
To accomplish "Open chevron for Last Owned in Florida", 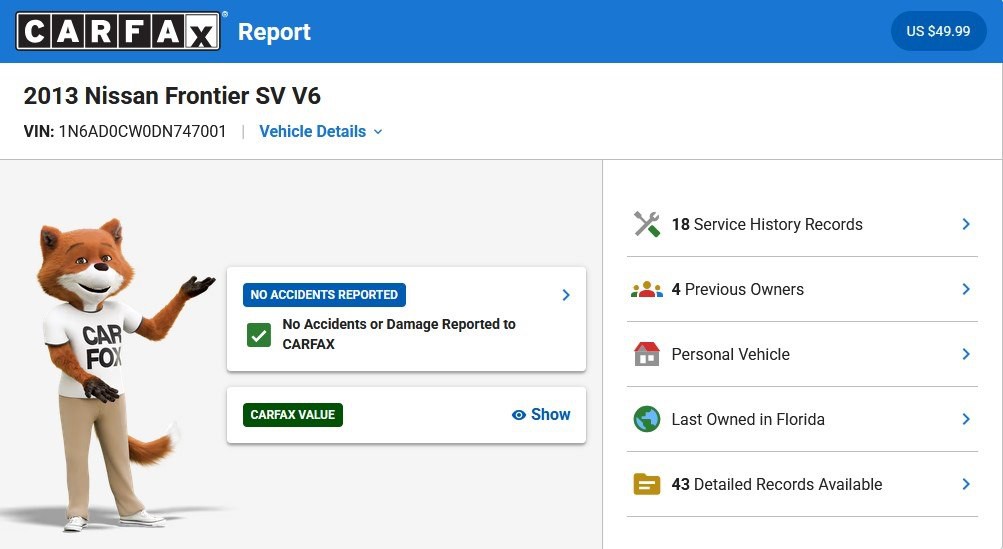I will click(966, 419).
